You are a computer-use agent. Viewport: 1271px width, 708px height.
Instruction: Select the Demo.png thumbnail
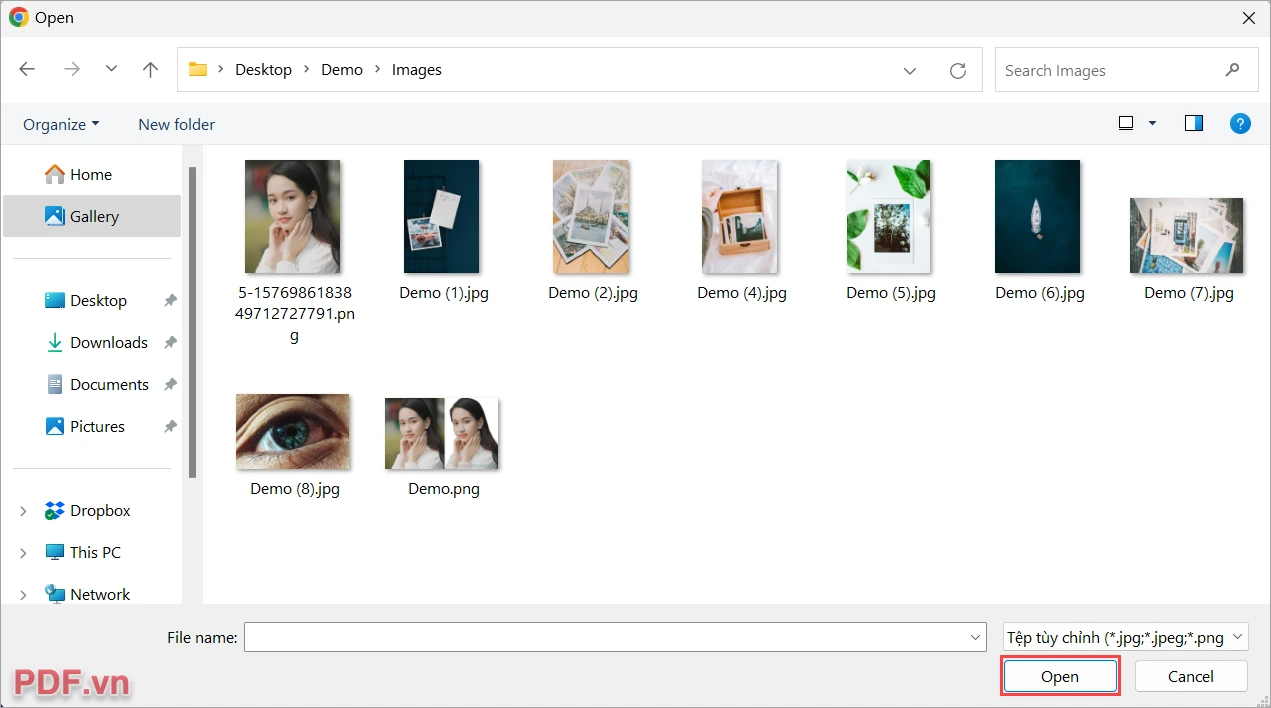(441, 433)
